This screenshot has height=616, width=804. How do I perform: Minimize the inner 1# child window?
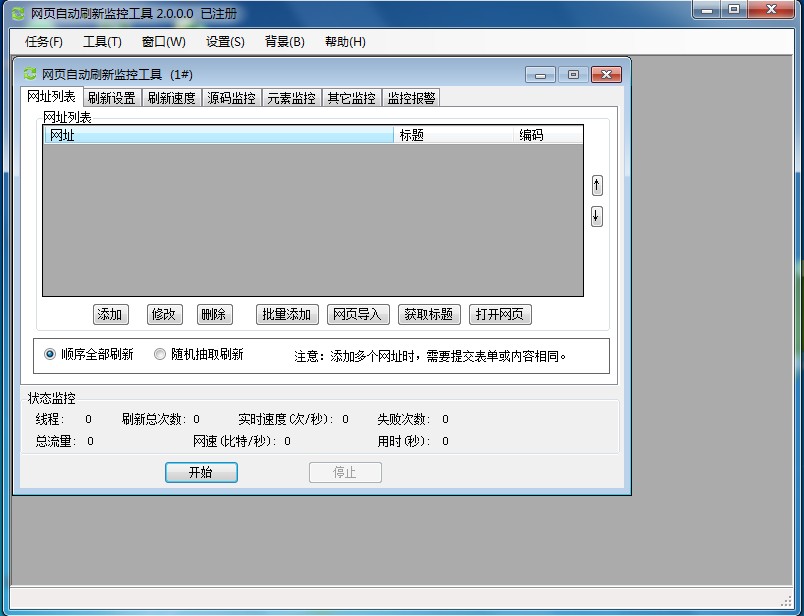[x=540, y=75]
